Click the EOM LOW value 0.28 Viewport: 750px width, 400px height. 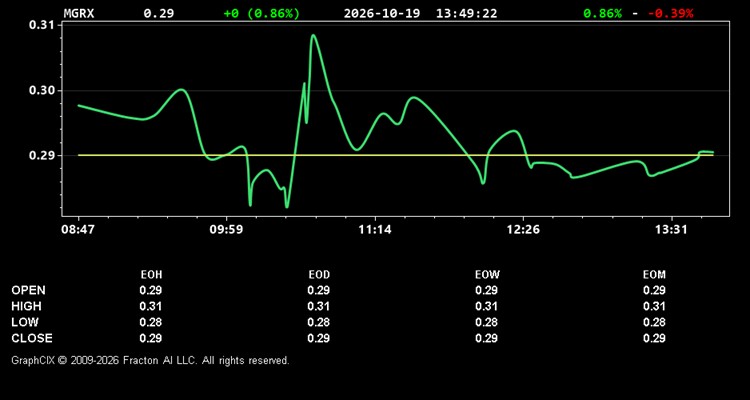tap(654, 322)
